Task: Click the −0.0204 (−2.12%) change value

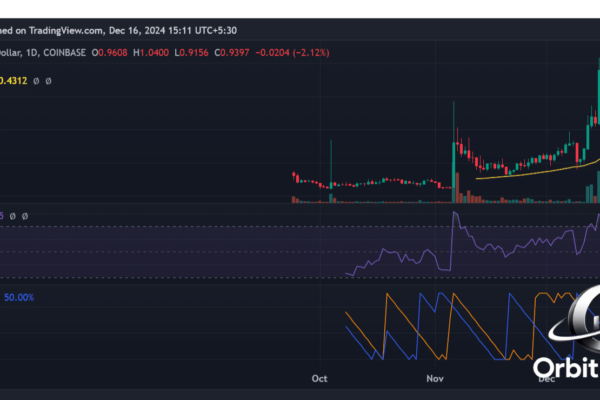Action: point(292,53)
